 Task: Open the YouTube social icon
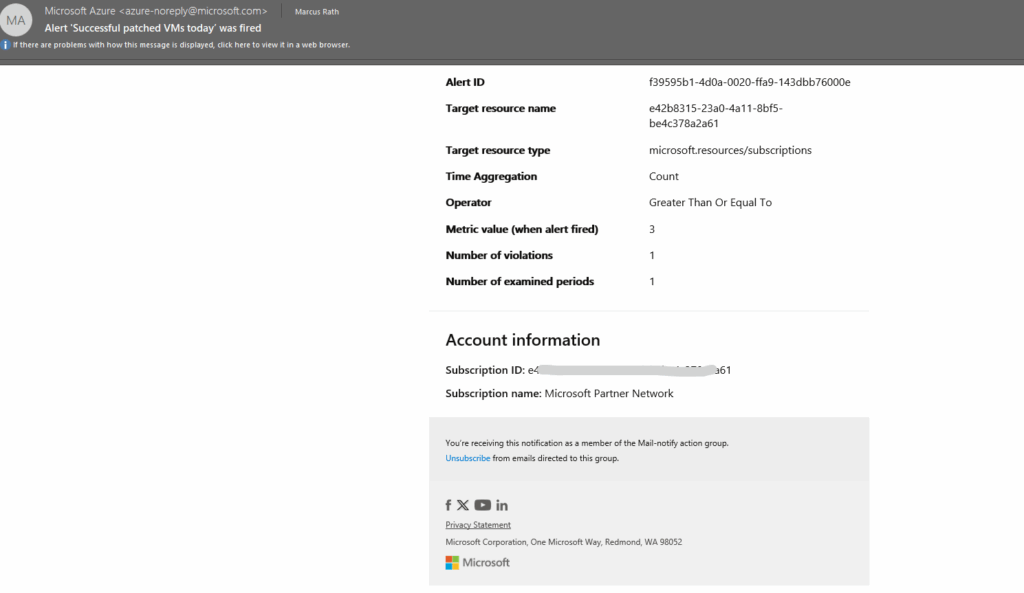[x=483, y=505]
